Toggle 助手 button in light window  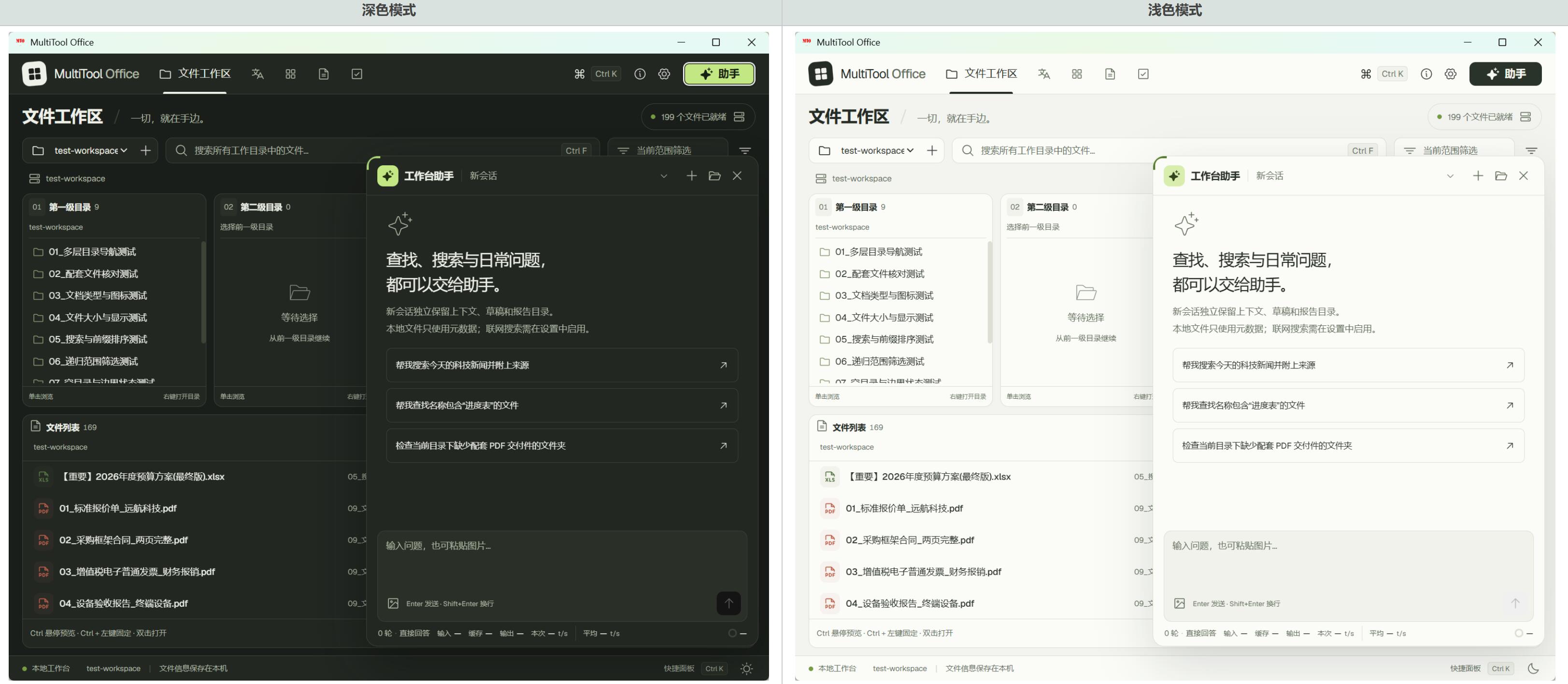1506,73
